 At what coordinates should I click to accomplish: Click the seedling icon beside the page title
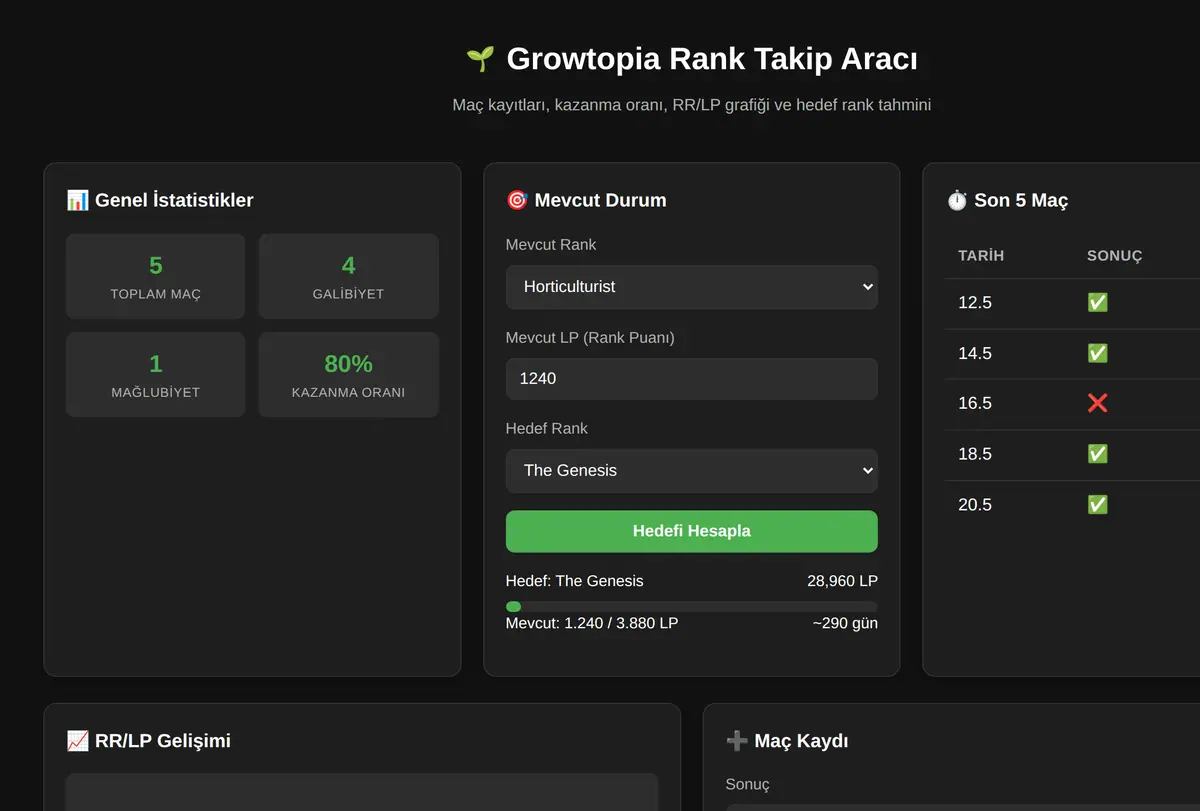tap(480, 59)
